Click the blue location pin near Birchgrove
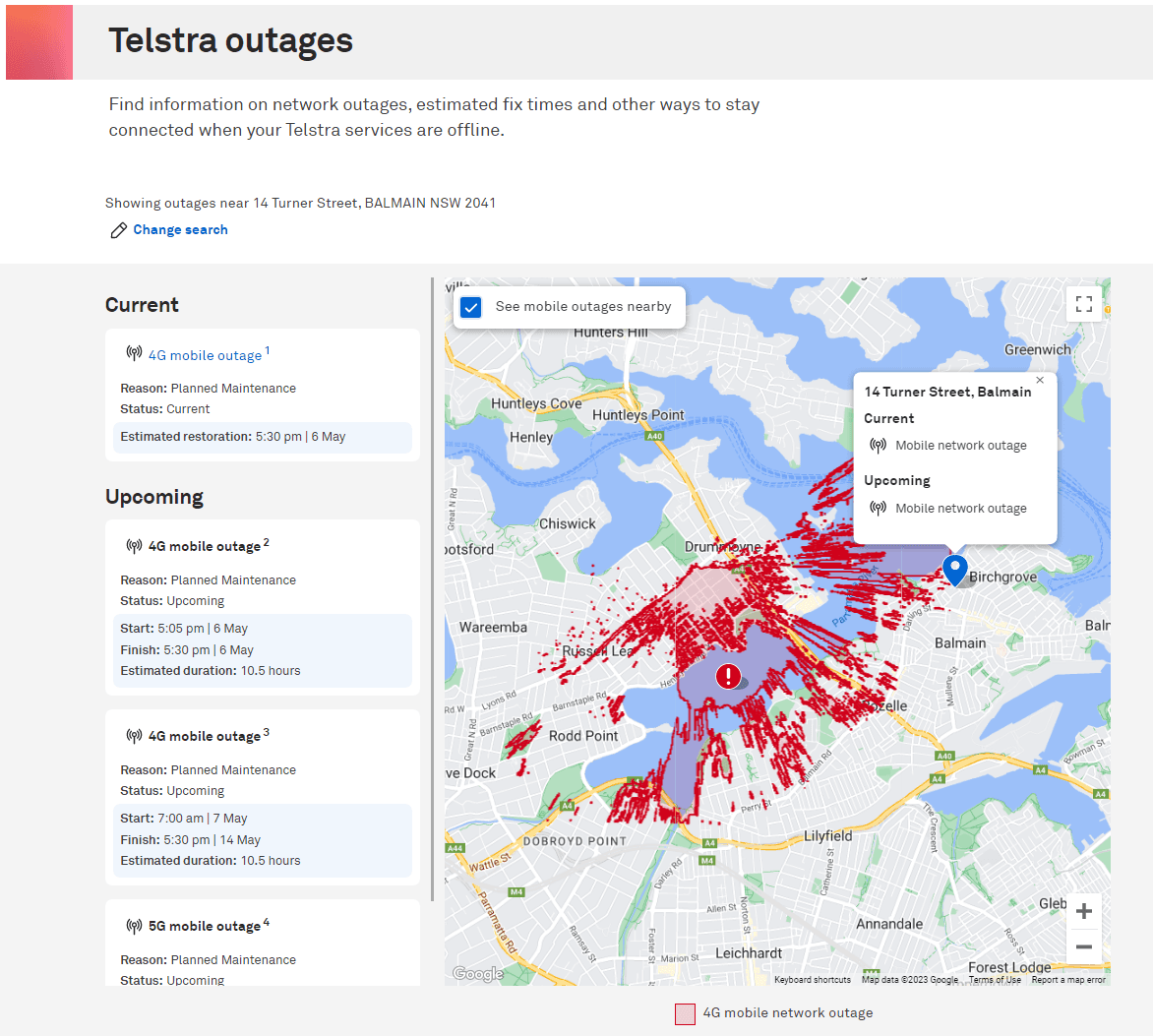Viewport: 1153px width, 1036px height. (954, 570)
